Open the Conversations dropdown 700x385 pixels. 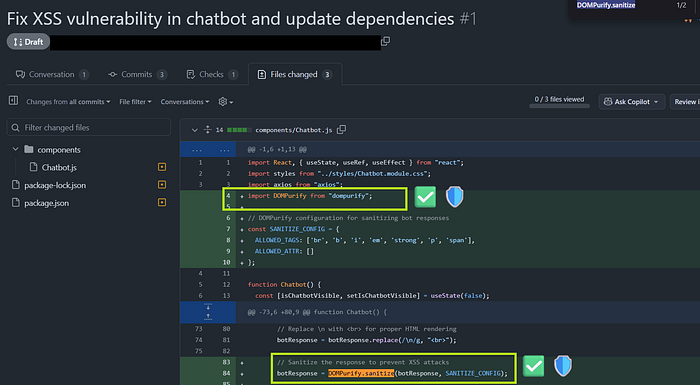click(185, 102)
